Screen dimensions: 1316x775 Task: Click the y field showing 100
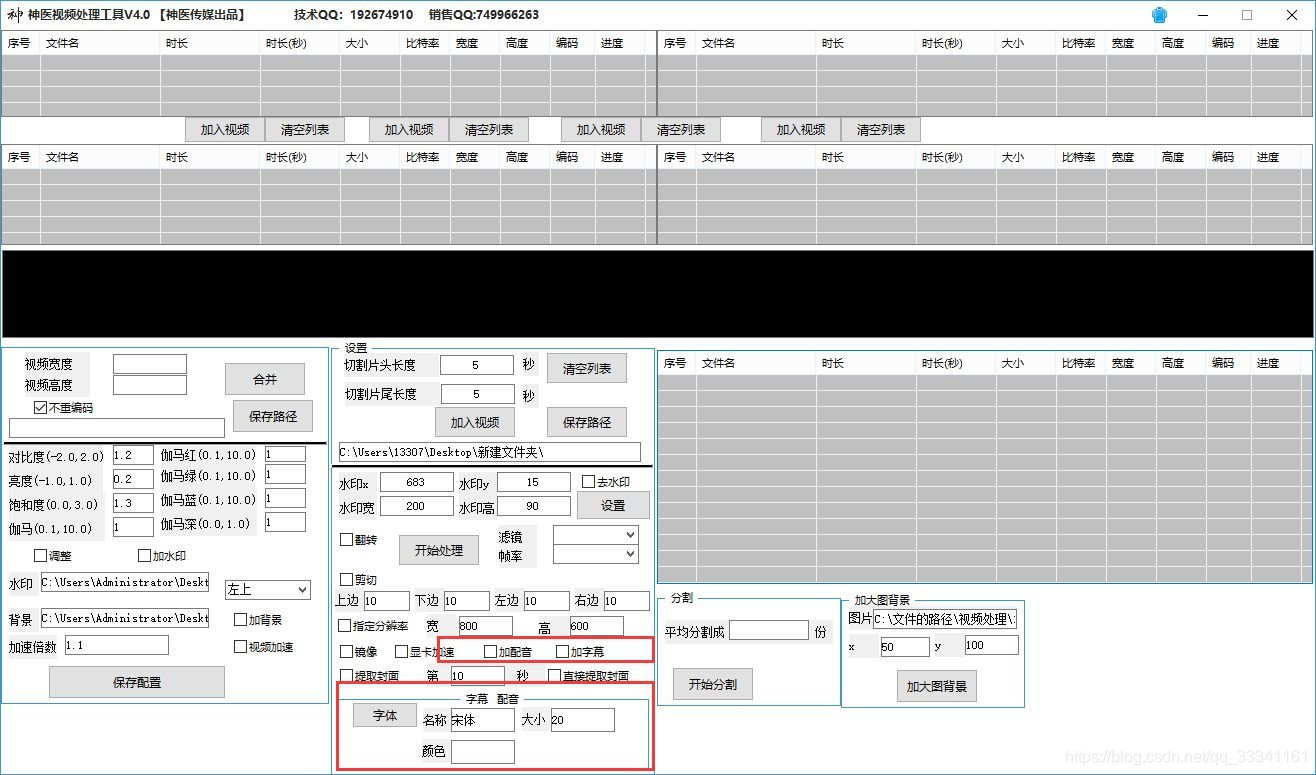991,646
